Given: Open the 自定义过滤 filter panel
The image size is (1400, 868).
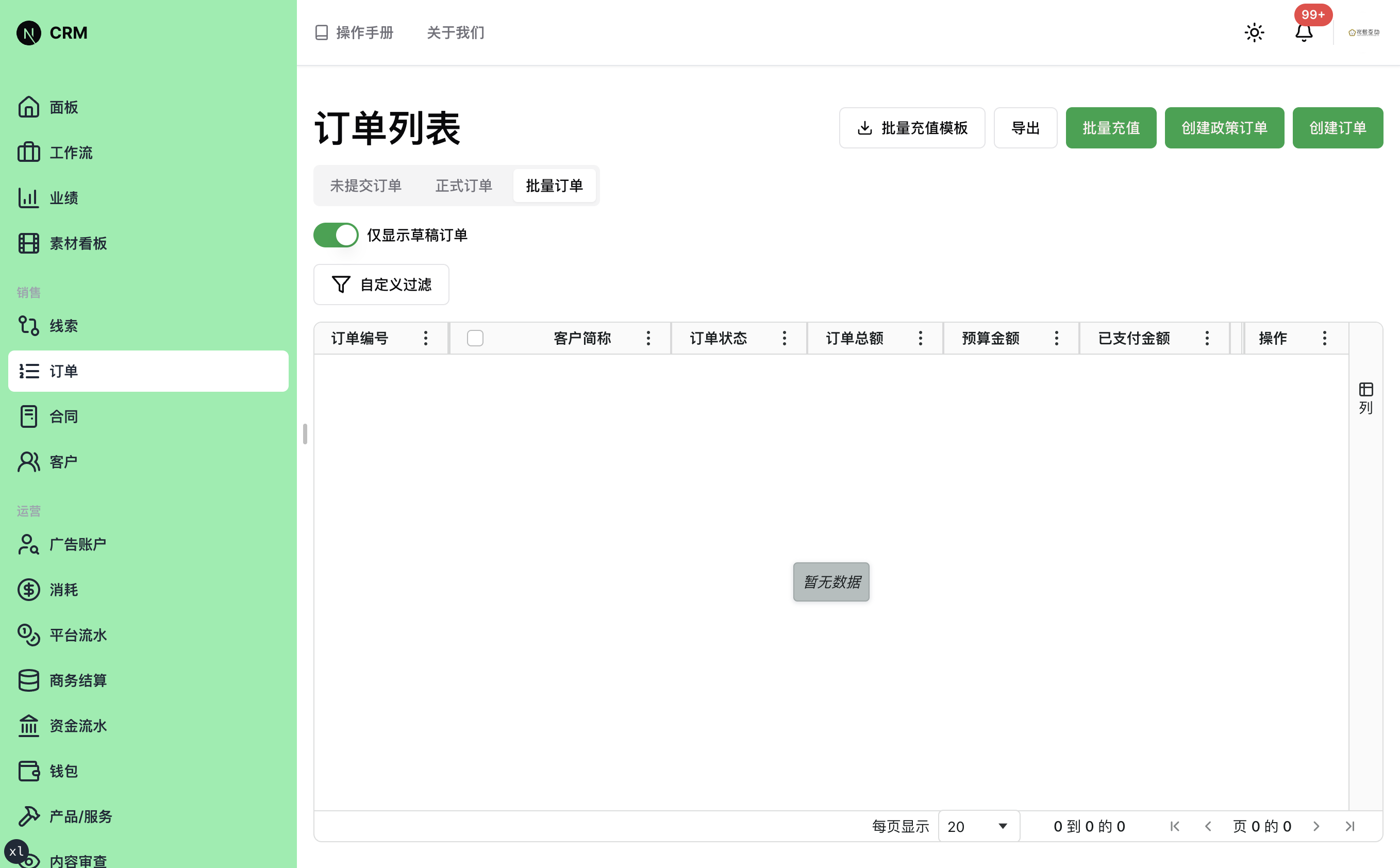Looking at the screenshot, I should coord(381,284).
